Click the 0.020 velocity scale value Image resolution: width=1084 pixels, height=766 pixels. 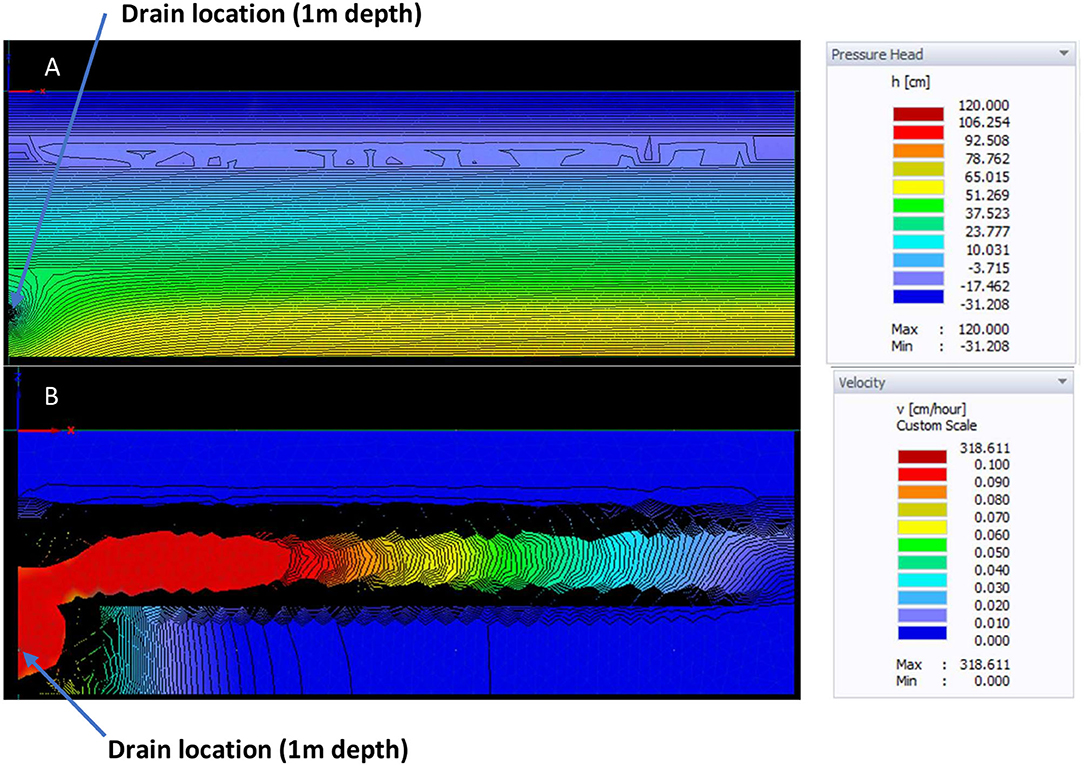tap(992, 606)
